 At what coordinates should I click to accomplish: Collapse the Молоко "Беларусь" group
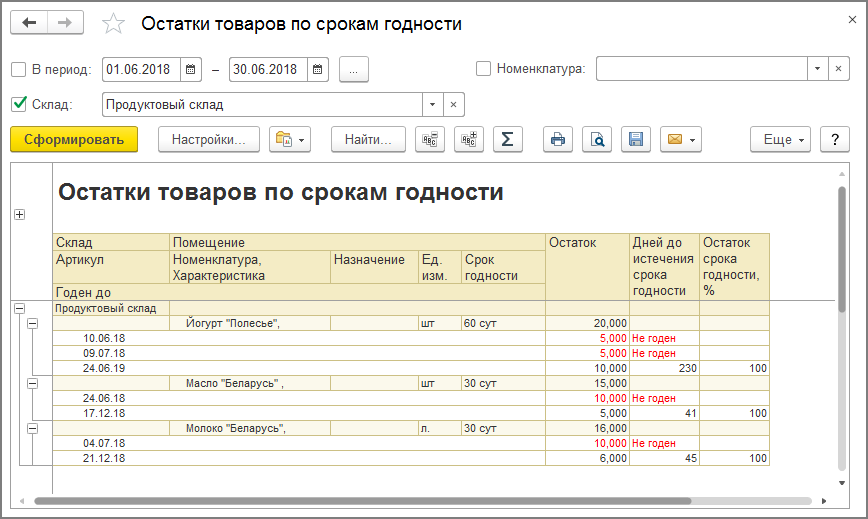tap(33, 428)
